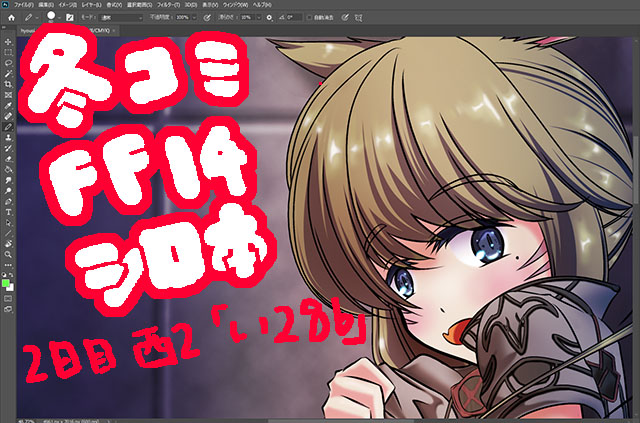Click the zoom percentage in status bar
The image size is (640, 423).
click(28, 420)
